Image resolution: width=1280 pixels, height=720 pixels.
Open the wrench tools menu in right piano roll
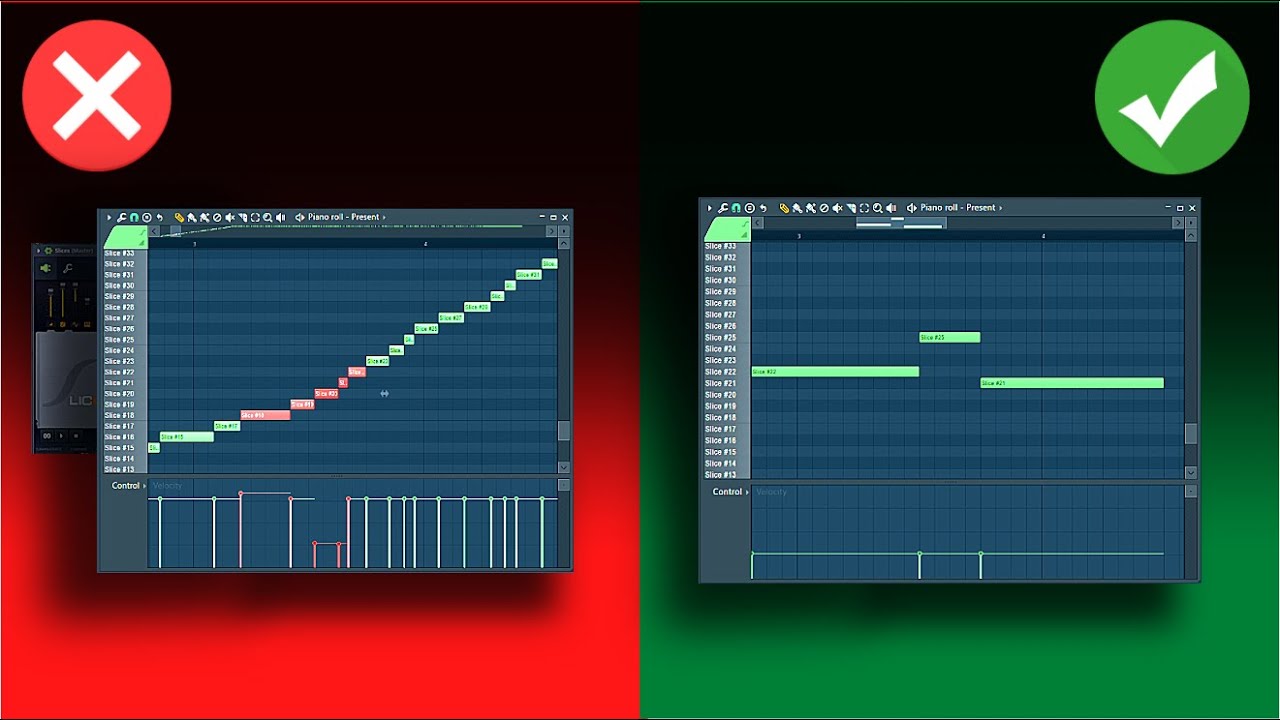click(723, 208)
